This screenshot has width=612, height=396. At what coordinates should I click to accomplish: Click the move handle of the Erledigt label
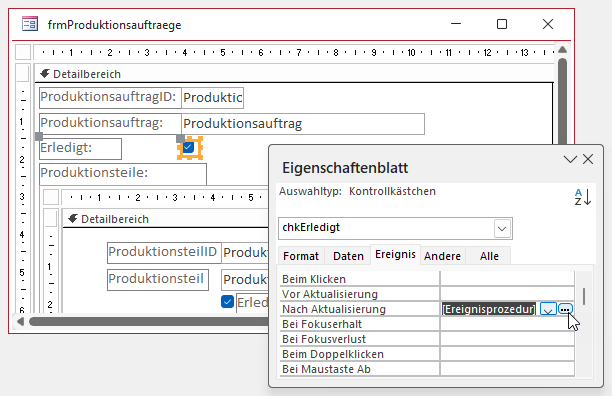click(x=39, y=136)
